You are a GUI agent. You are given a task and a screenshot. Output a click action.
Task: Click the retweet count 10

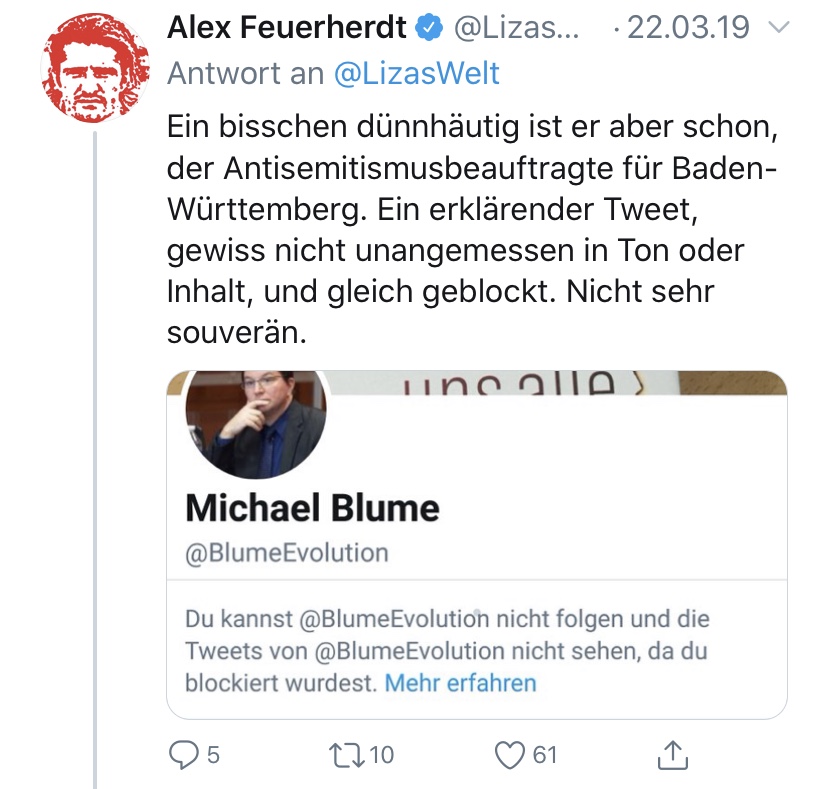pyautogui.click(x=382, y=755)
